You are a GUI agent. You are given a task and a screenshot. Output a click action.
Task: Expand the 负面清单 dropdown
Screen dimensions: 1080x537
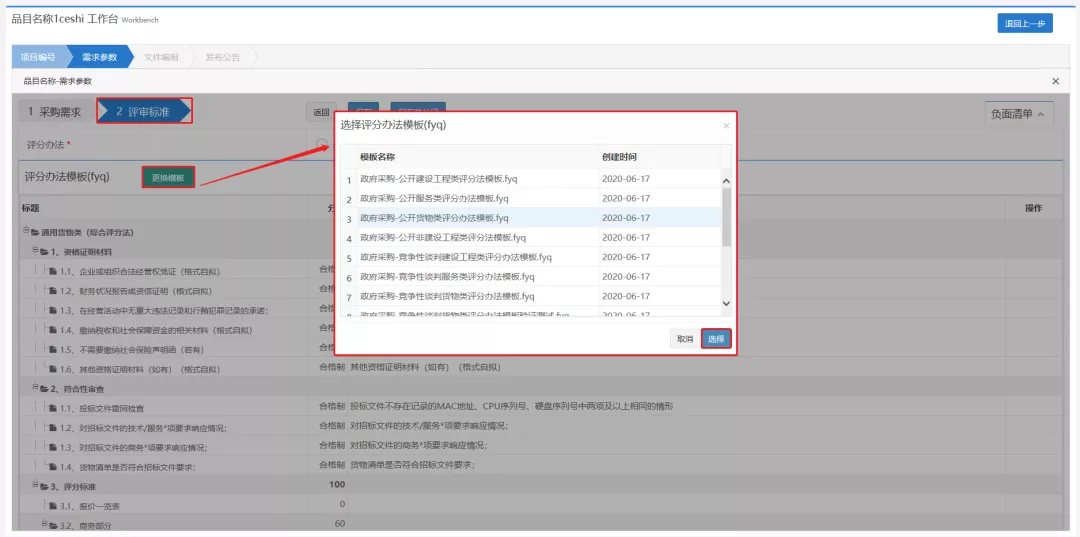(x=1019, y=115)
